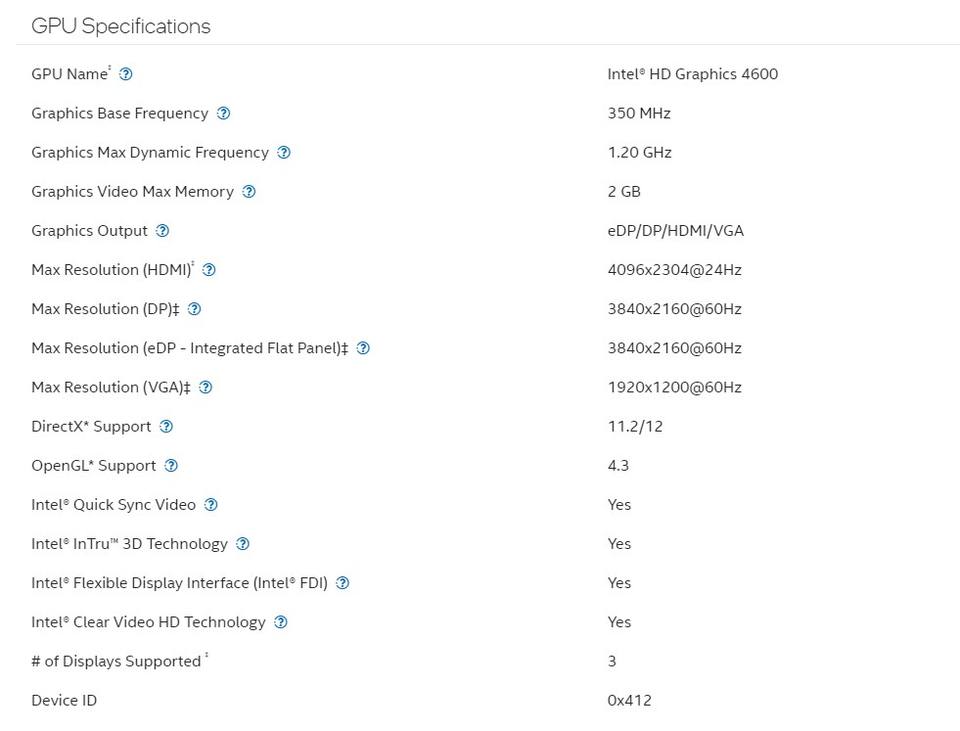Click the footnote marker after Displays Supported

(207, 656)
